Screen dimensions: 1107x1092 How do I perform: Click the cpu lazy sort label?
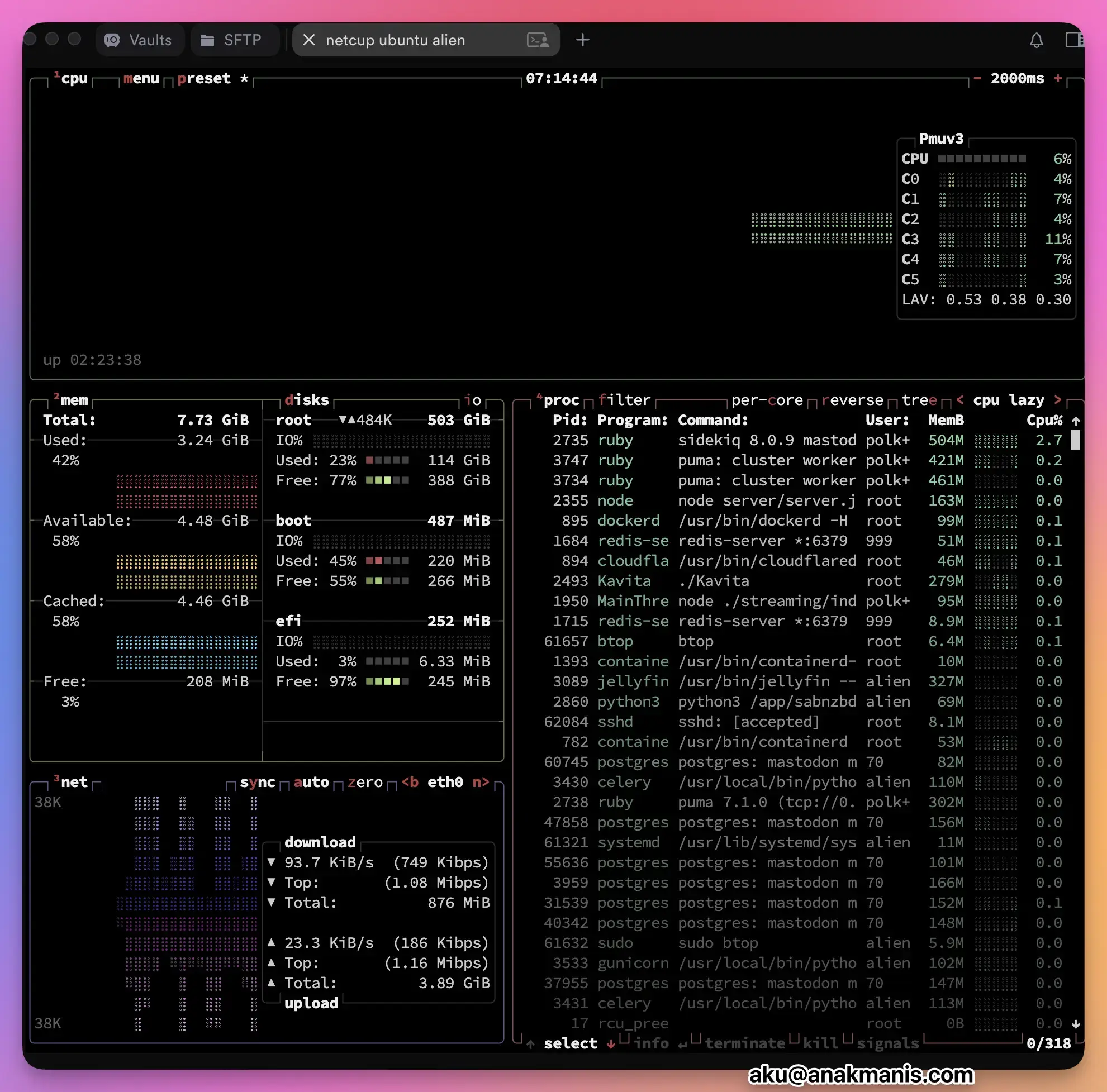pos(1009,400)
